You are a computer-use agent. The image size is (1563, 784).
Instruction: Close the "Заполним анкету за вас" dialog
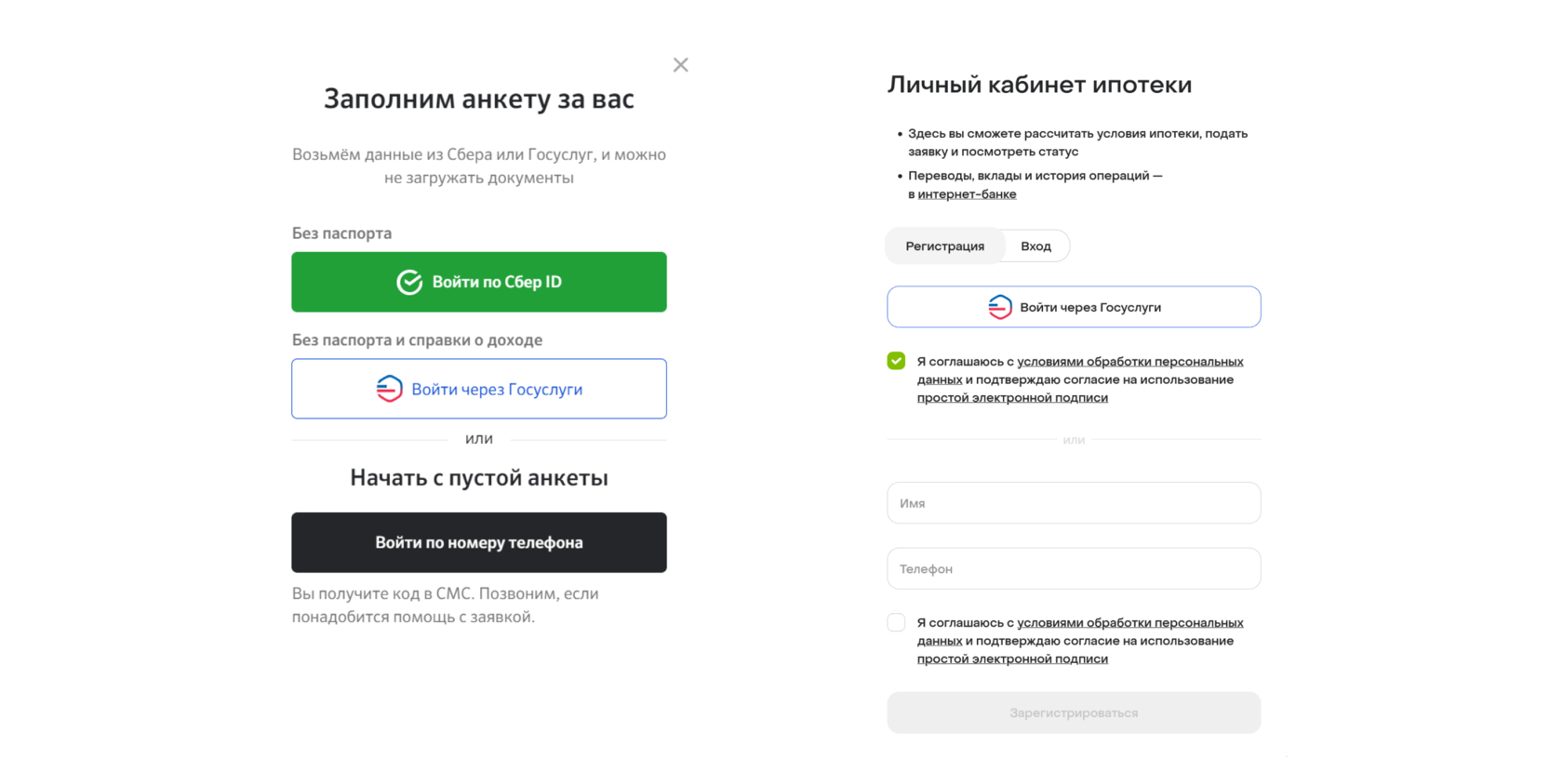click(x=681, y=65)
